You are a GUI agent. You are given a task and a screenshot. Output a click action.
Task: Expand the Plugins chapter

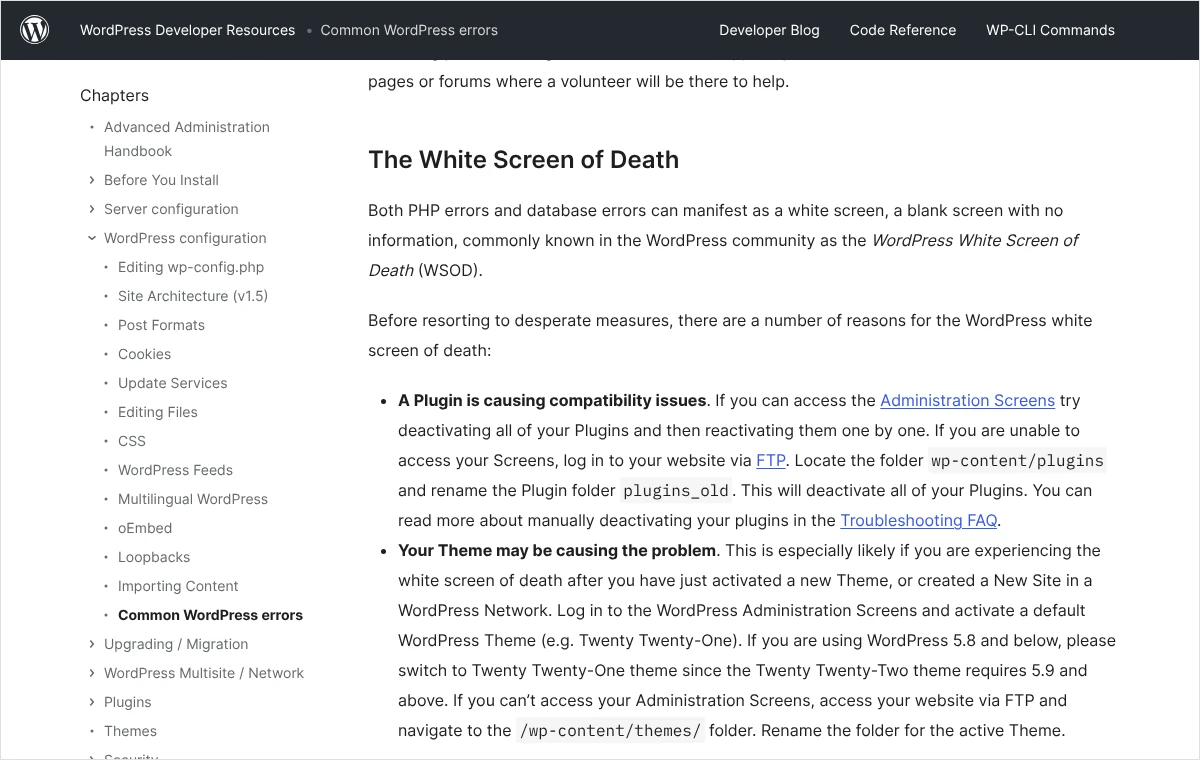92,702
